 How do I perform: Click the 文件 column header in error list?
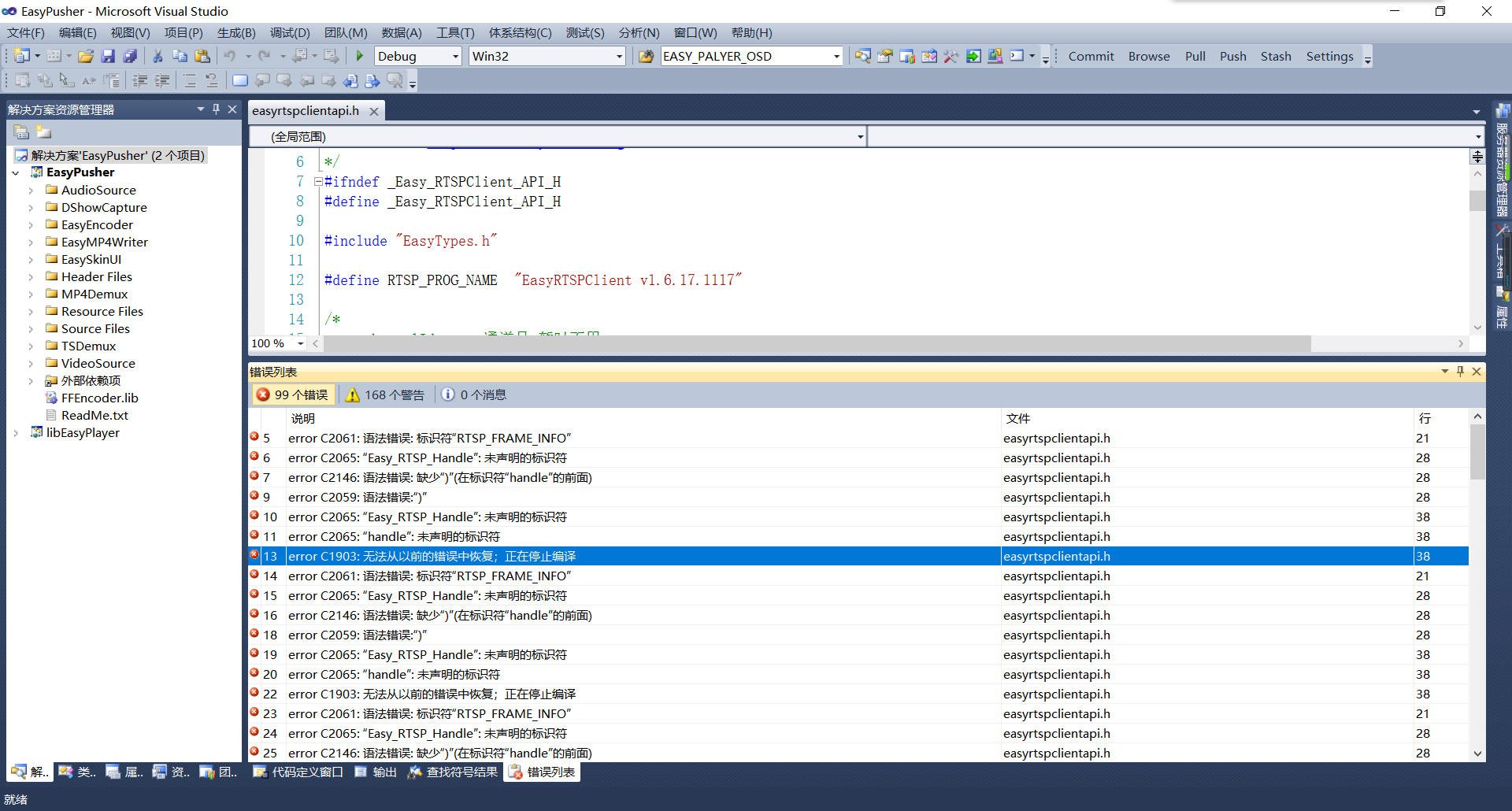1206,418
